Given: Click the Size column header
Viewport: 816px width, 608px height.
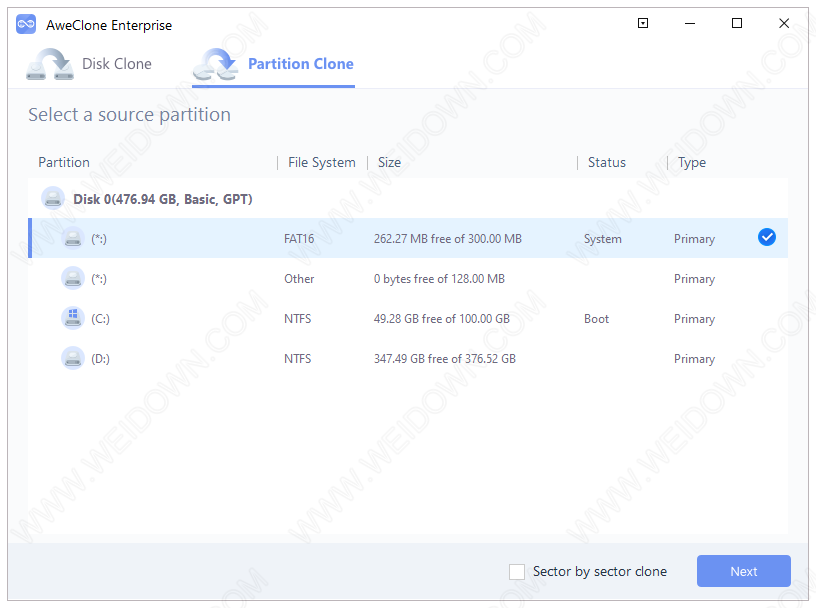Looking at the screenshot, I should tap(389, 162).
